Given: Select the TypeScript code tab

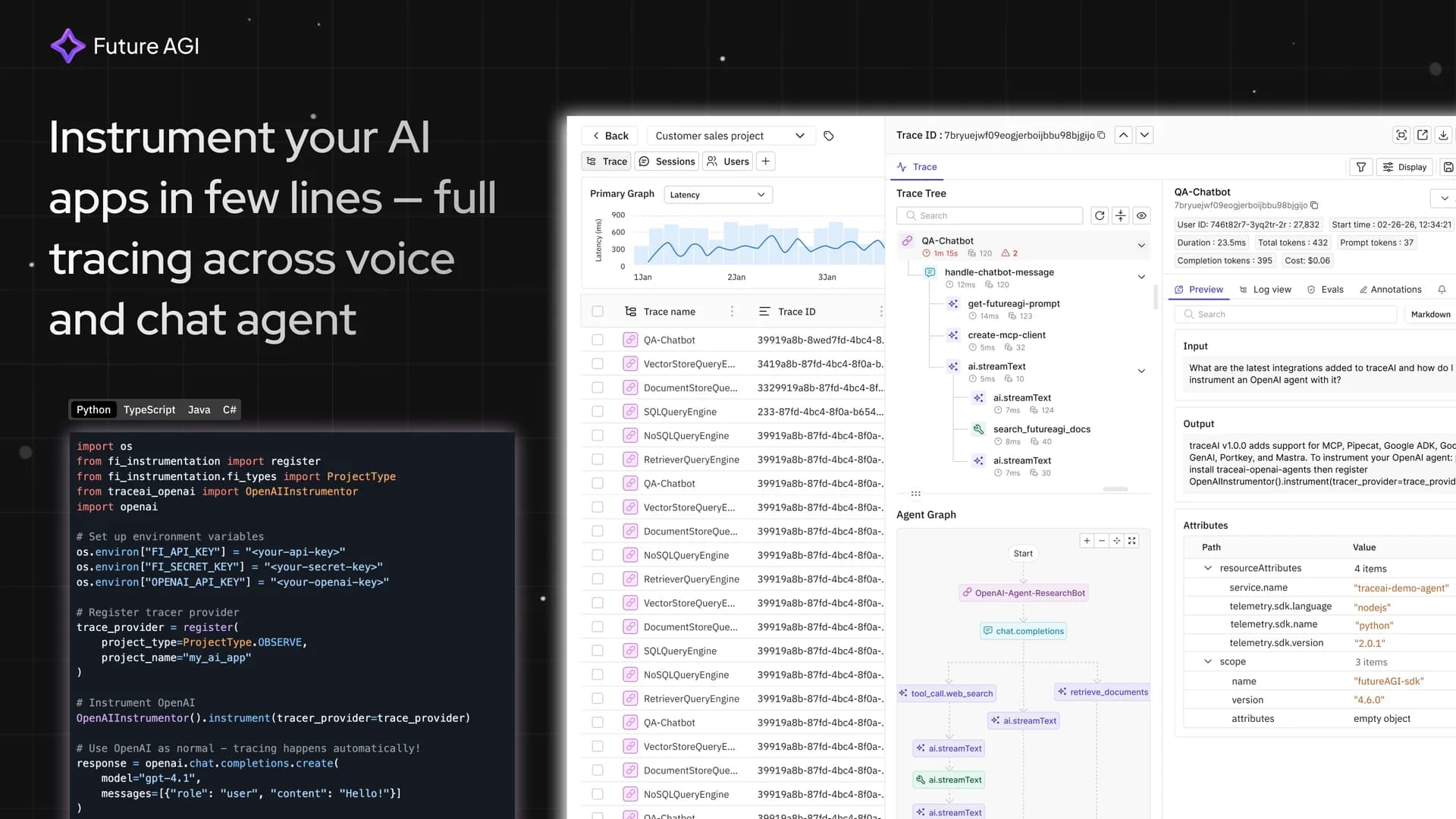Looking at the screenshot, I should click(x=149, y=409).
